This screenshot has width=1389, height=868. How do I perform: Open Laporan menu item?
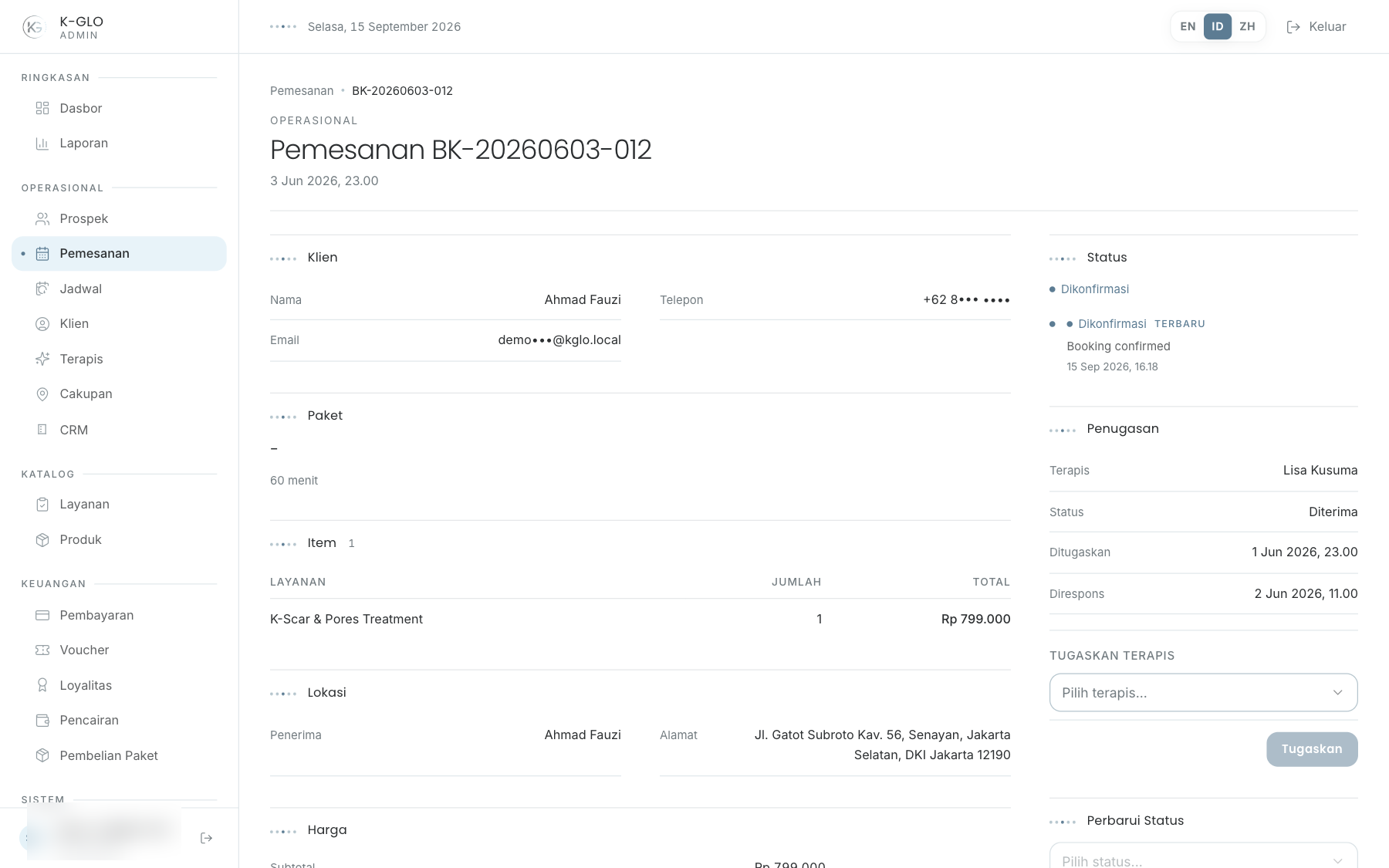click(119, 144)
